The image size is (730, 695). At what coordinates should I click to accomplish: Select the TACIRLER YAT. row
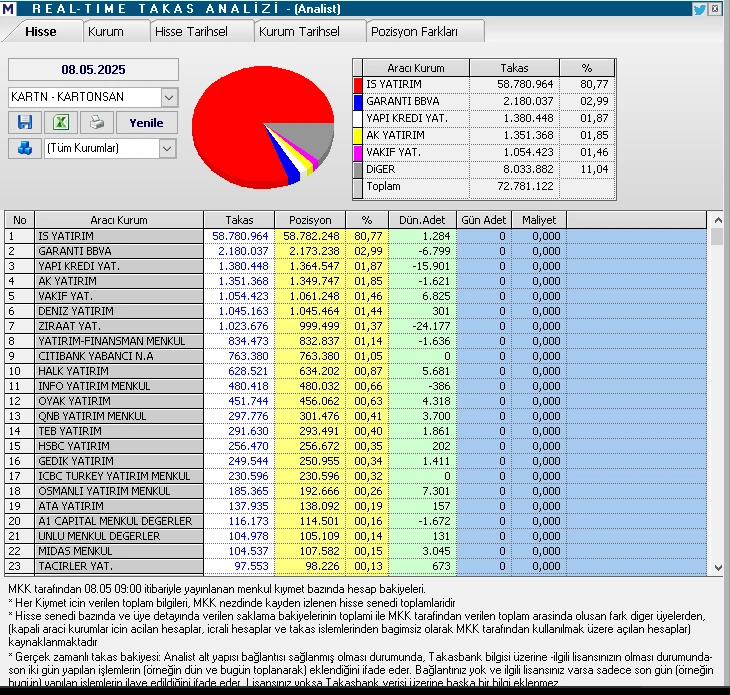click(x=356, y=566)
